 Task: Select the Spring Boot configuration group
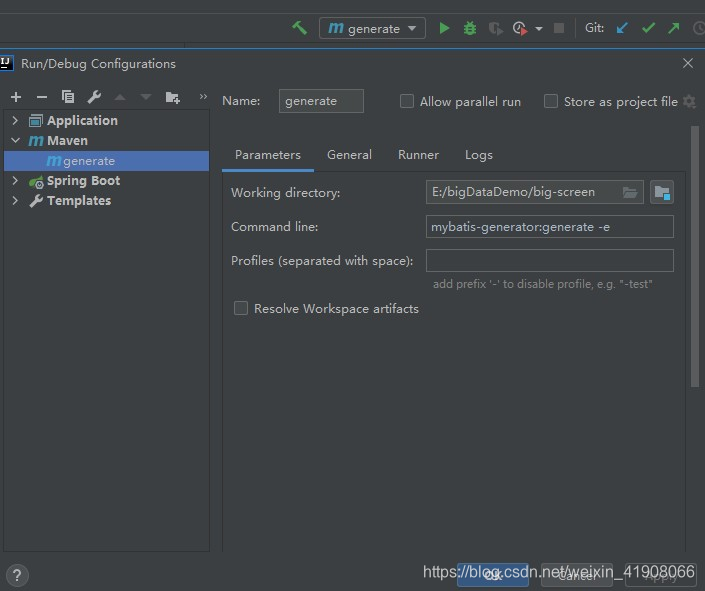[83, 180]
